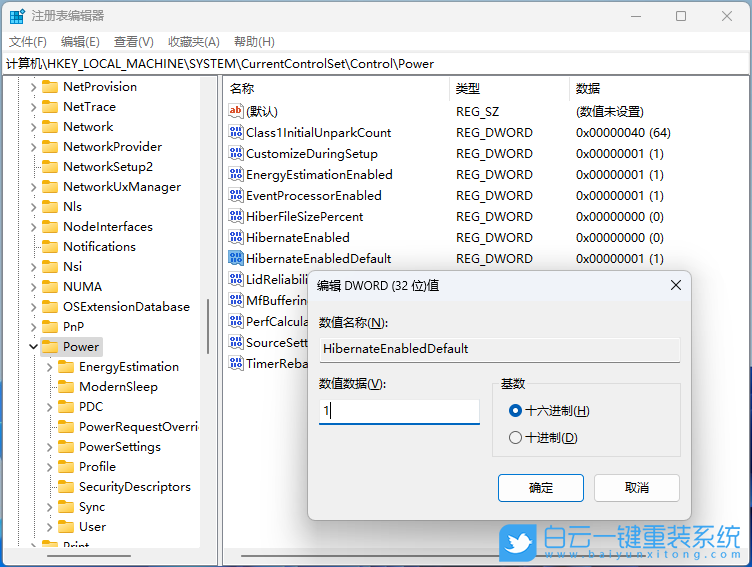The height and width of the screenshot is (567, 752).
Task: Select the OSExtensionDatabase tree key
Action: [x=126, y=307]
